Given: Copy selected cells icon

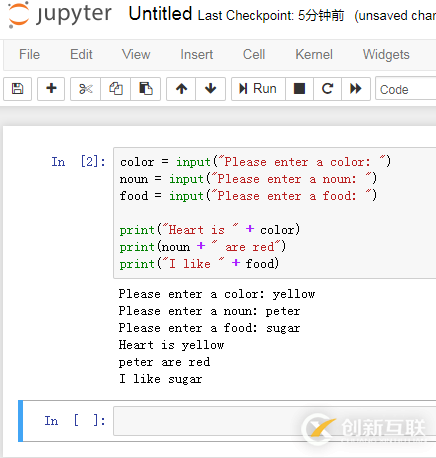Looking at the screenshot, I should coord(116,89).
